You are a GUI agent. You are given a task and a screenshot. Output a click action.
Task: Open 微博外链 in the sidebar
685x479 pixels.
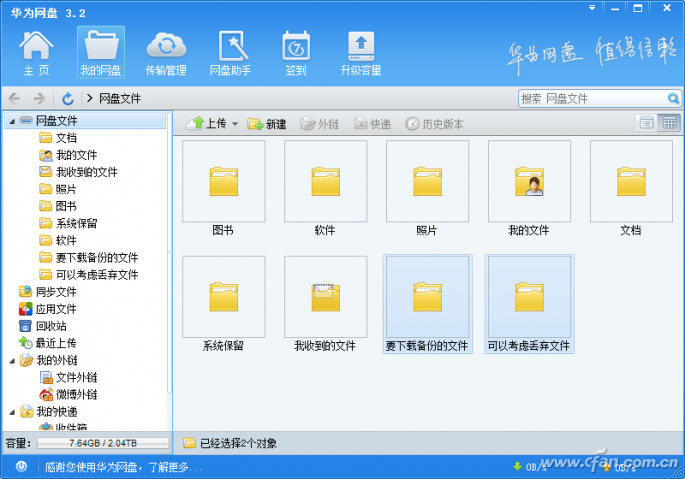(68, 395)
